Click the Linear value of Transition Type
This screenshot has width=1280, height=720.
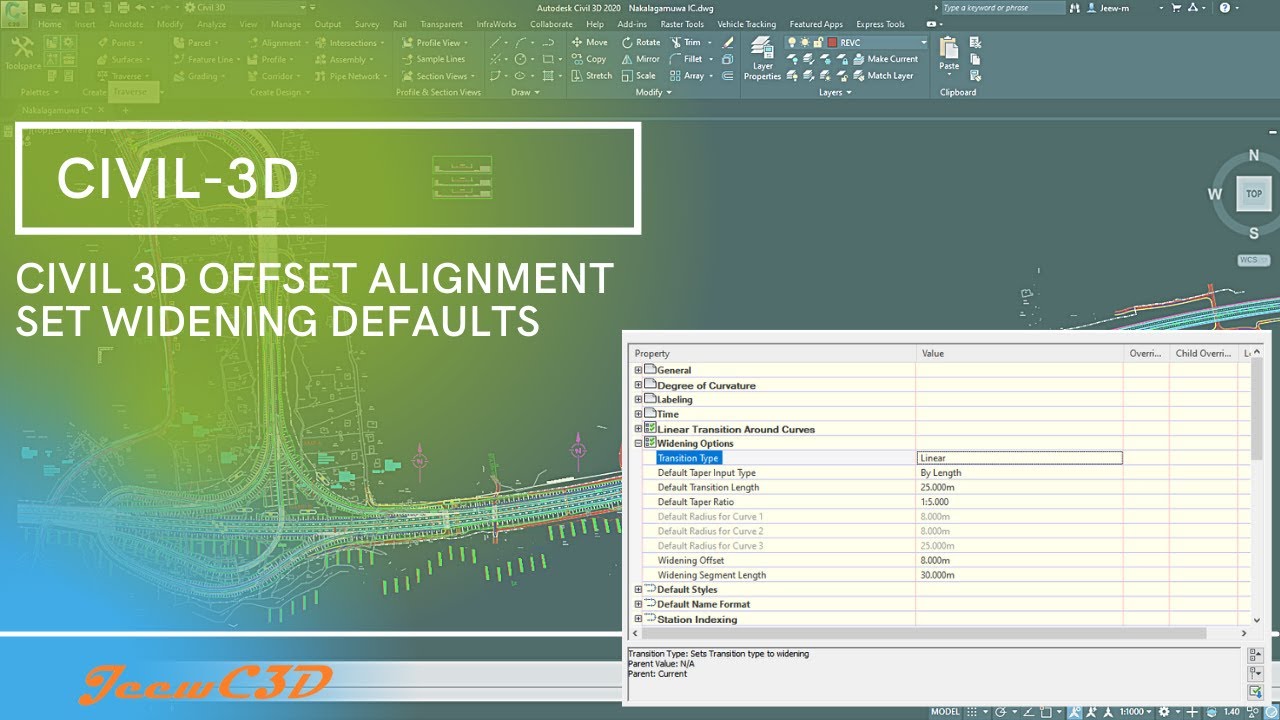click(1020, 458)
